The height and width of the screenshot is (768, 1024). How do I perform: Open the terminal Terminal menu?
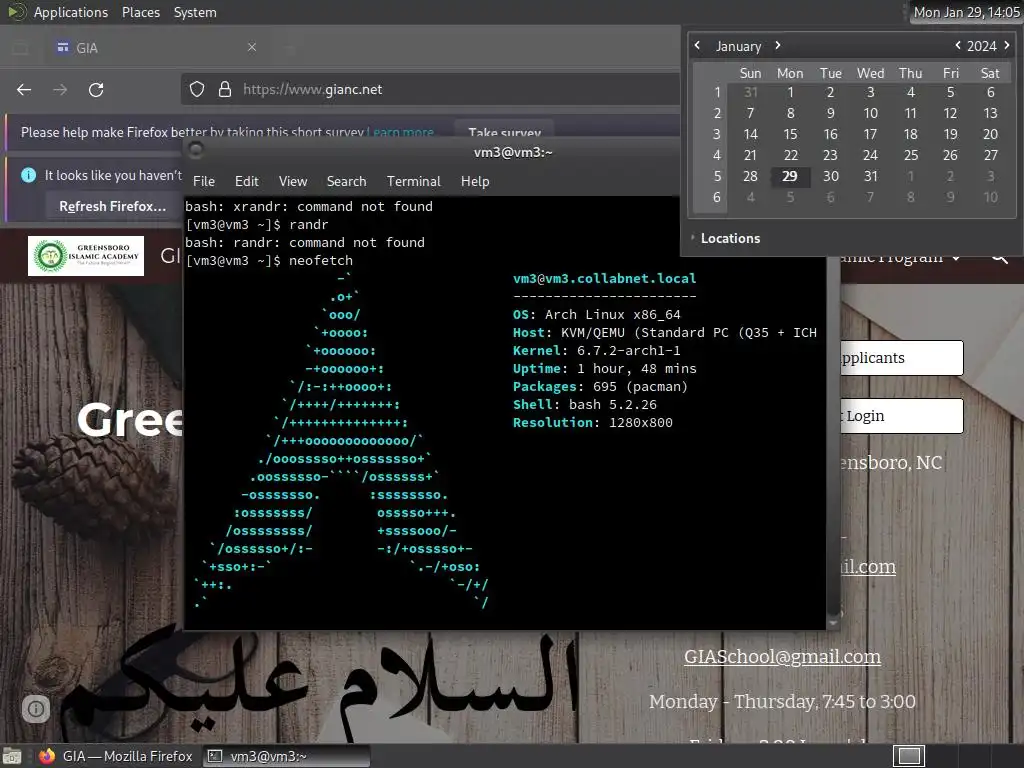413,182
